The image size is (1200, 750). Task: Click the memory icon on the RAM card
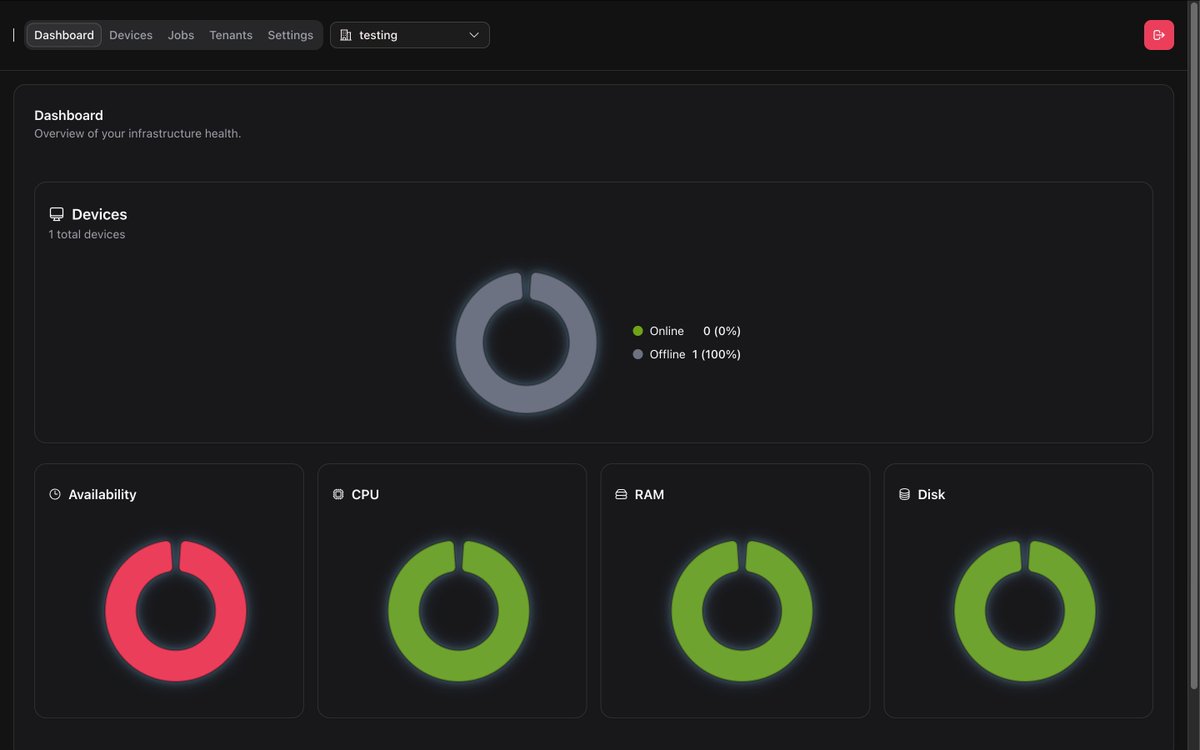[x=621, y=493]
